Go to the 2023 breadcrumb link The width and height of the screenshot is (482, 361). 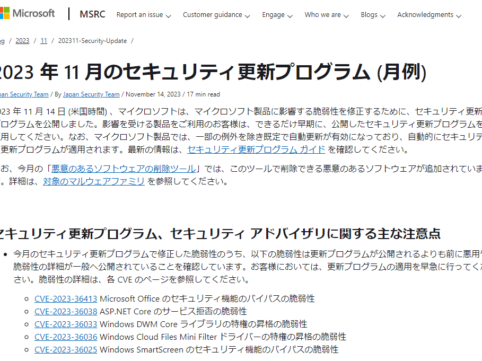pos(22,41)
